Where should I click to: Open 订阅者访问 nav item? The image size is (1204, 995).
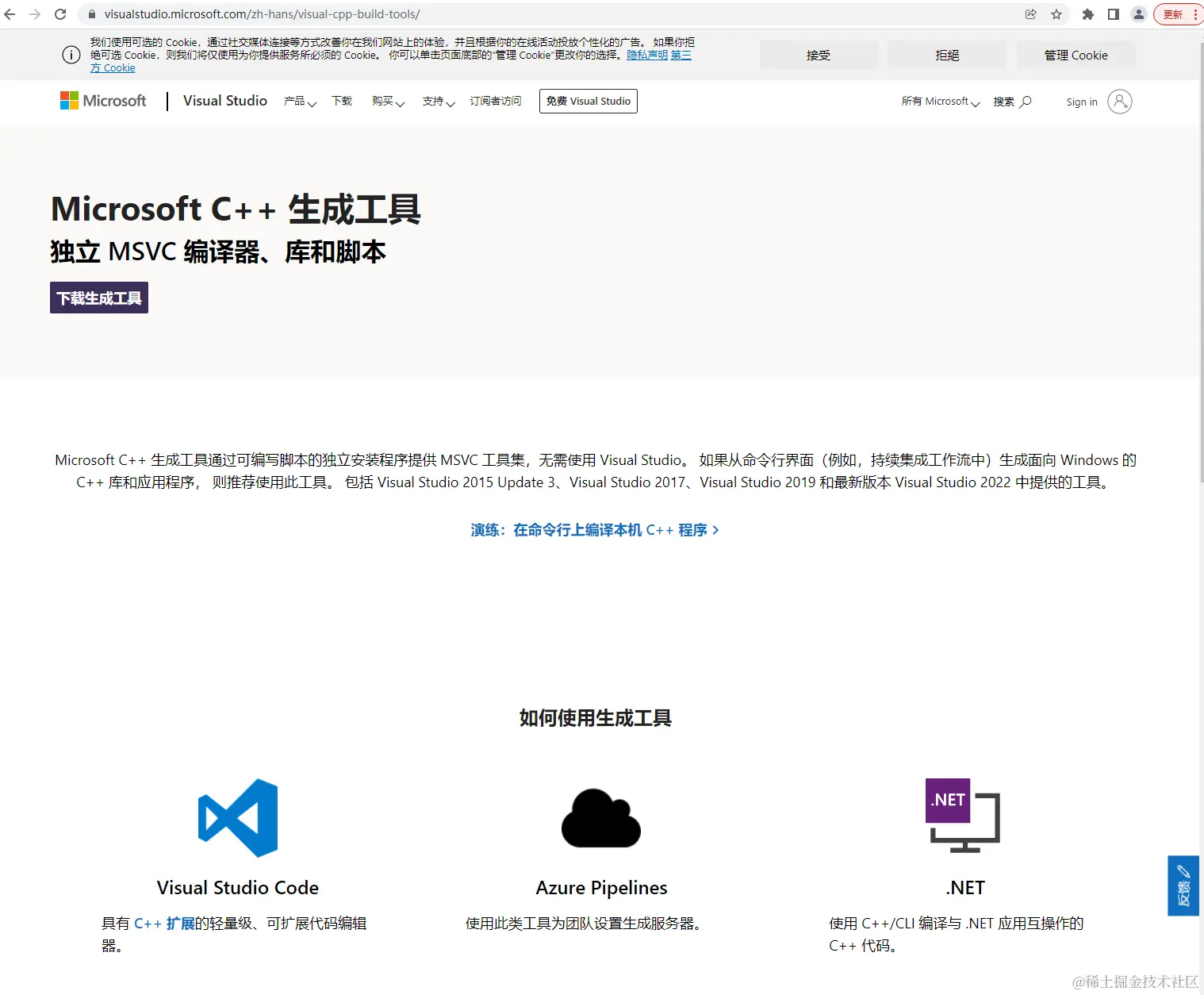point(496,101)
